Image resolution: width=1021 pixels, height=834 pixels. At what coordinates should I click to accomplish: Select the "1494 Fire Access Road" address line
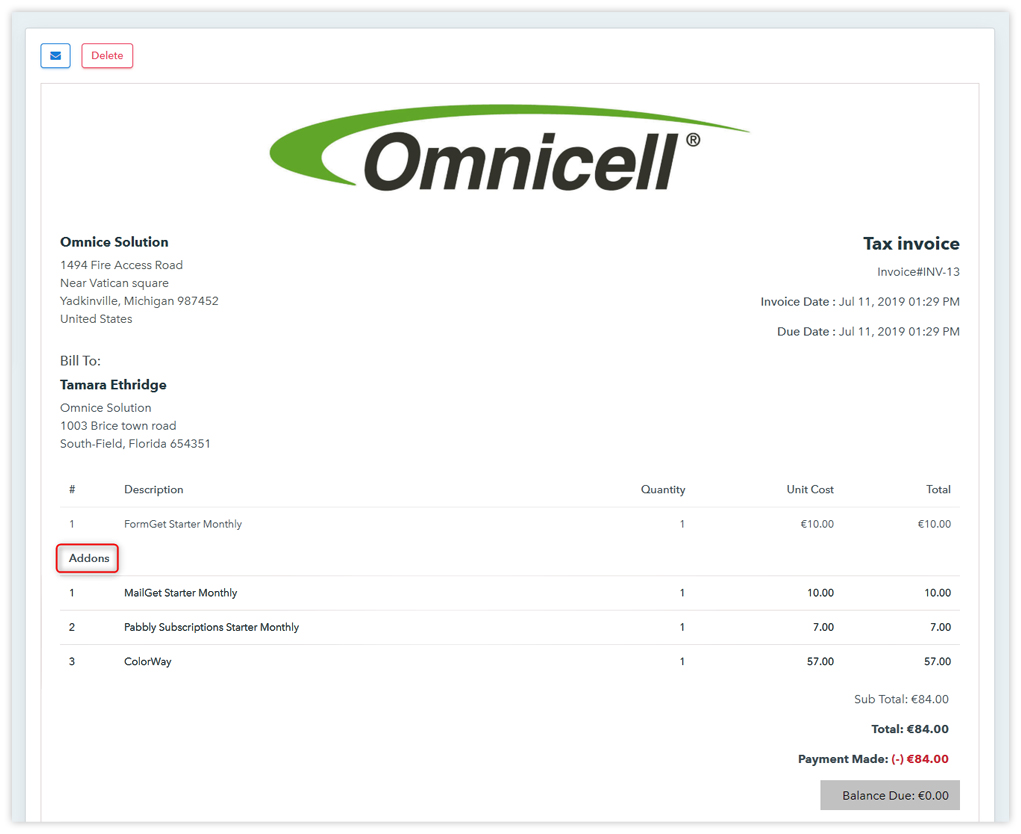click(121, 265)
